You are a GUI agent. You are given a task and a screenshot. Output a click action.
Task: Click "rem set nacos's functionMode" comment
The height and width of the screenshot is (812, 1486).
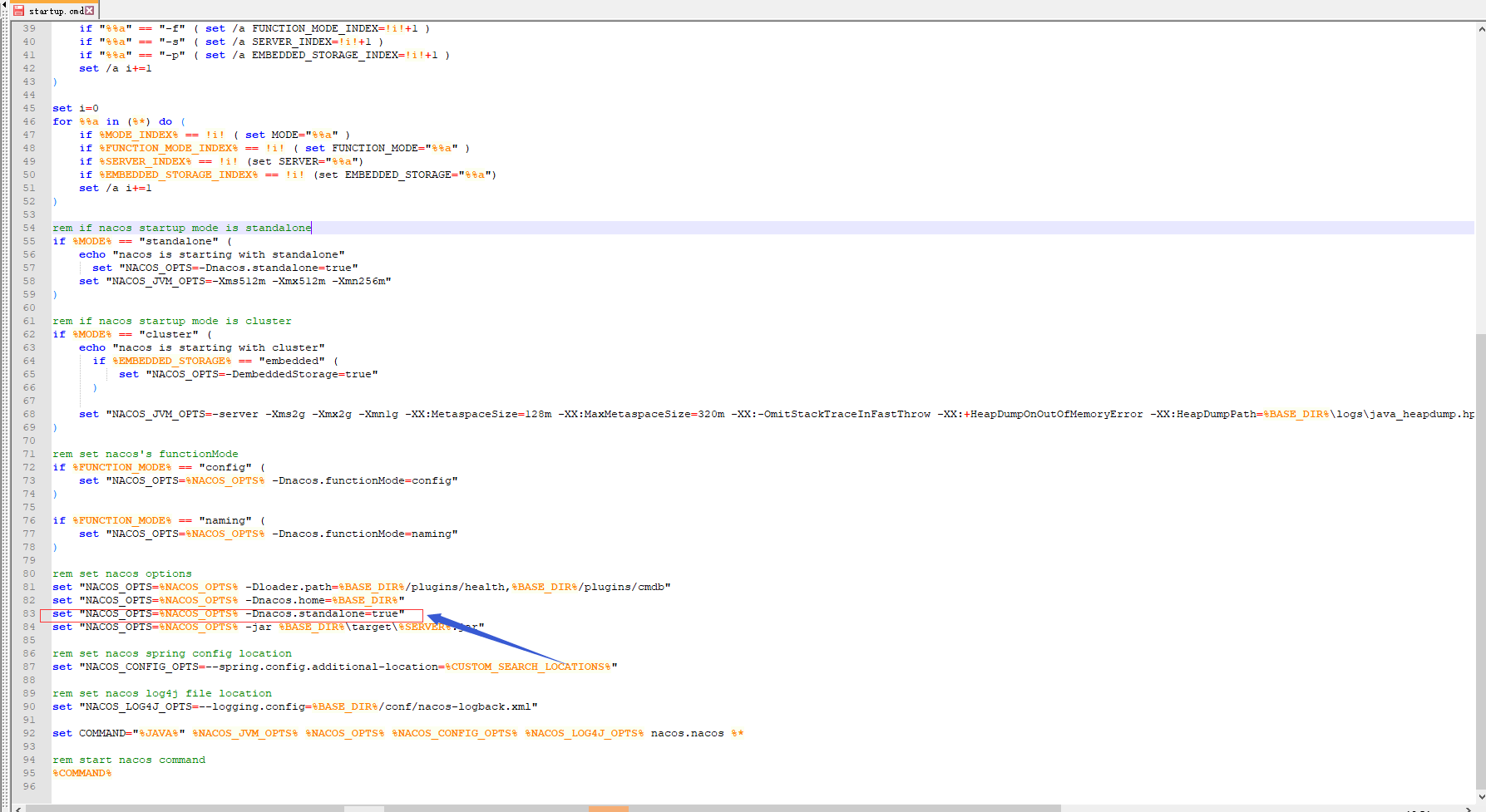point(146,454)
